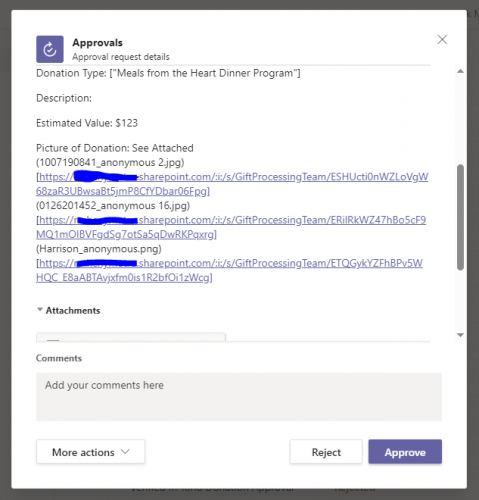Click the Estimated Value $123 line
The image size is (479, 500).
[87, 123]
